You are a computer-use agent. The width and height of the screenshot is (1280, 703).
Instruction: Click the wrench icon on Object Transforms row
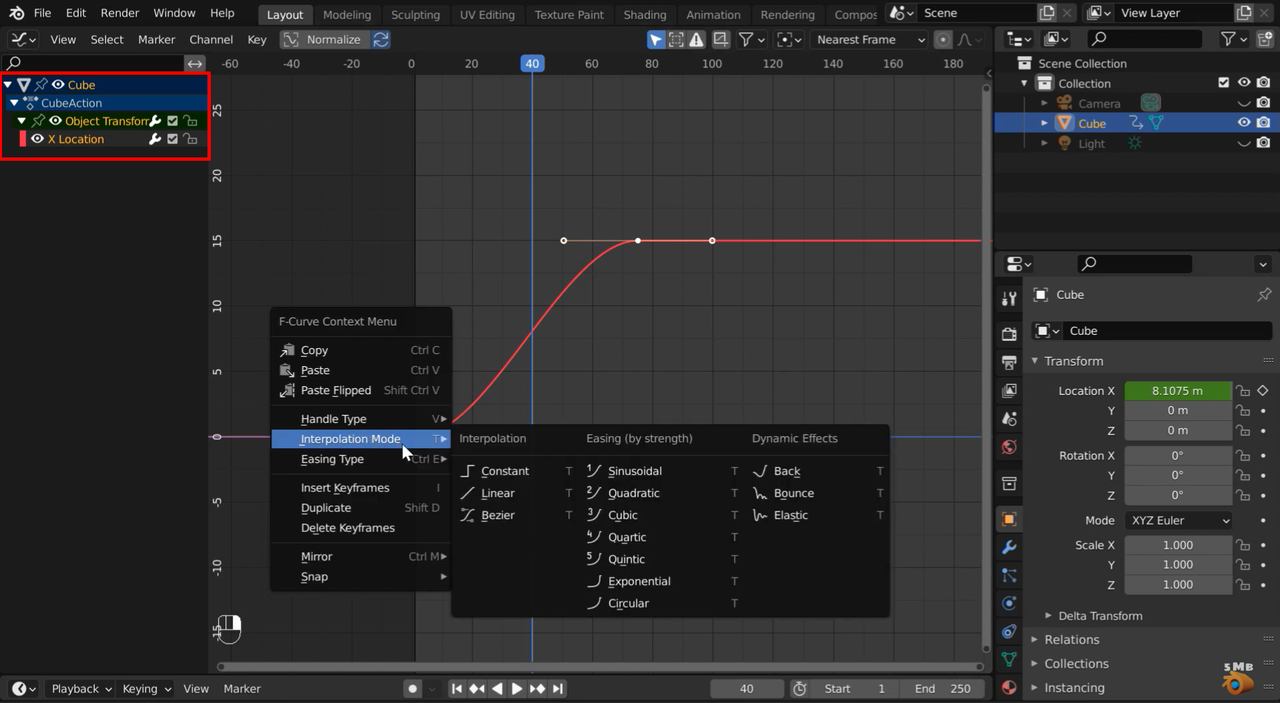coord(155,121)
